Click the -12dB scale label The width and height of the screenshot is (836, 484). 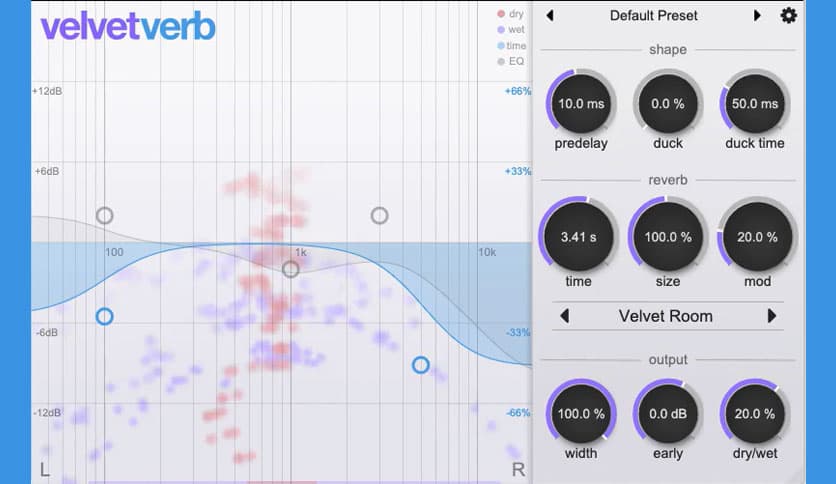pyautogui.click(x=47, y=413)
